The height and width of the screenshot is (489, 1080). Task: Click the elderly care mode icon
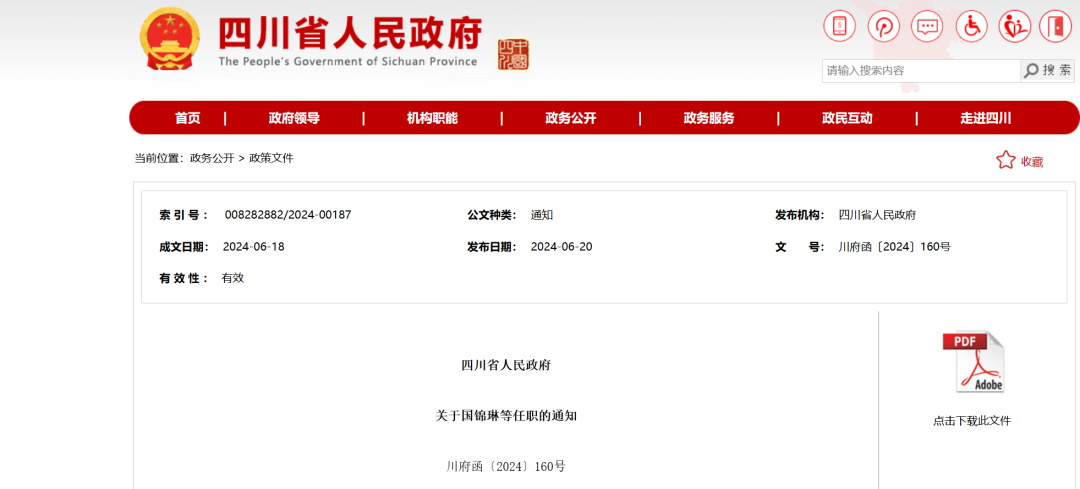tap(1014, 26)
